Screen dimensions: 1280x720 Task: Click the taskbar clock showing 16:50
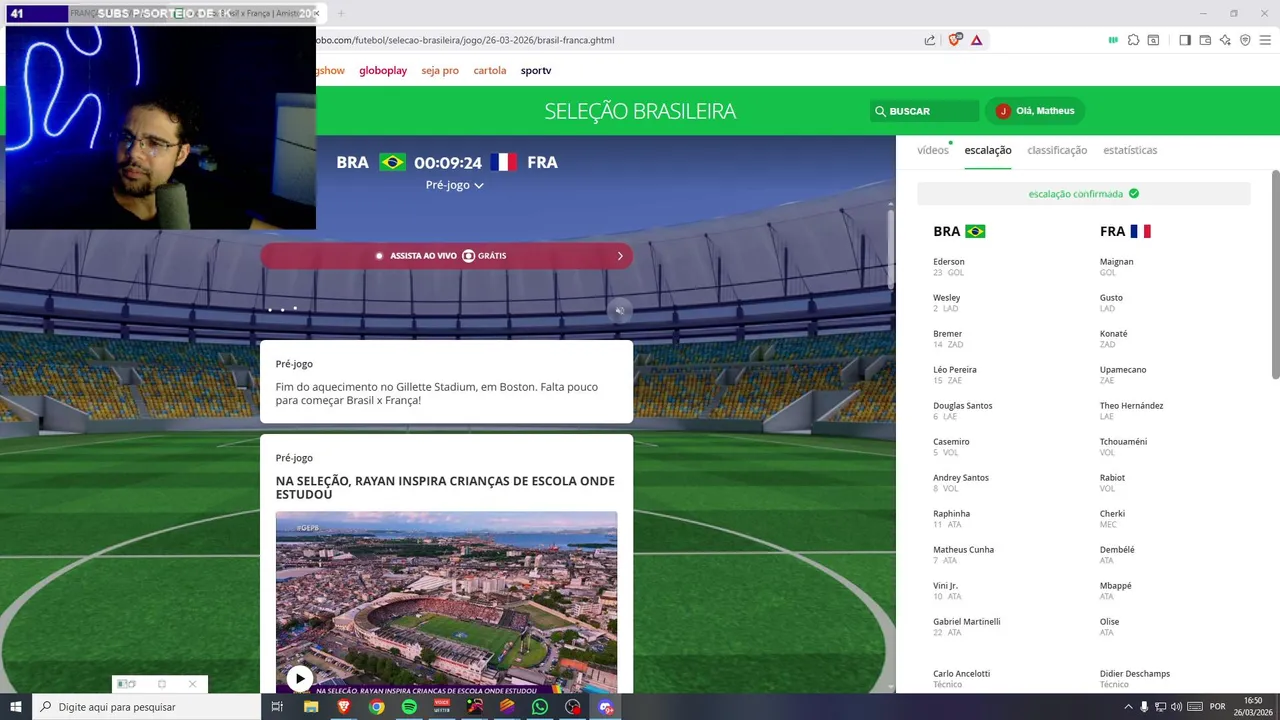pyautogui.click(x=1253, y=706)
